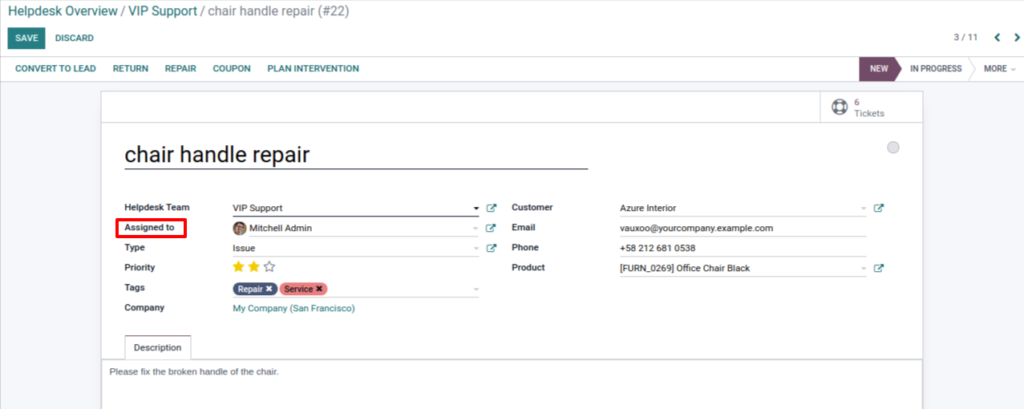Remove the Service tag
Viewport: 1024px width, 409px height.
pos(319,289)
